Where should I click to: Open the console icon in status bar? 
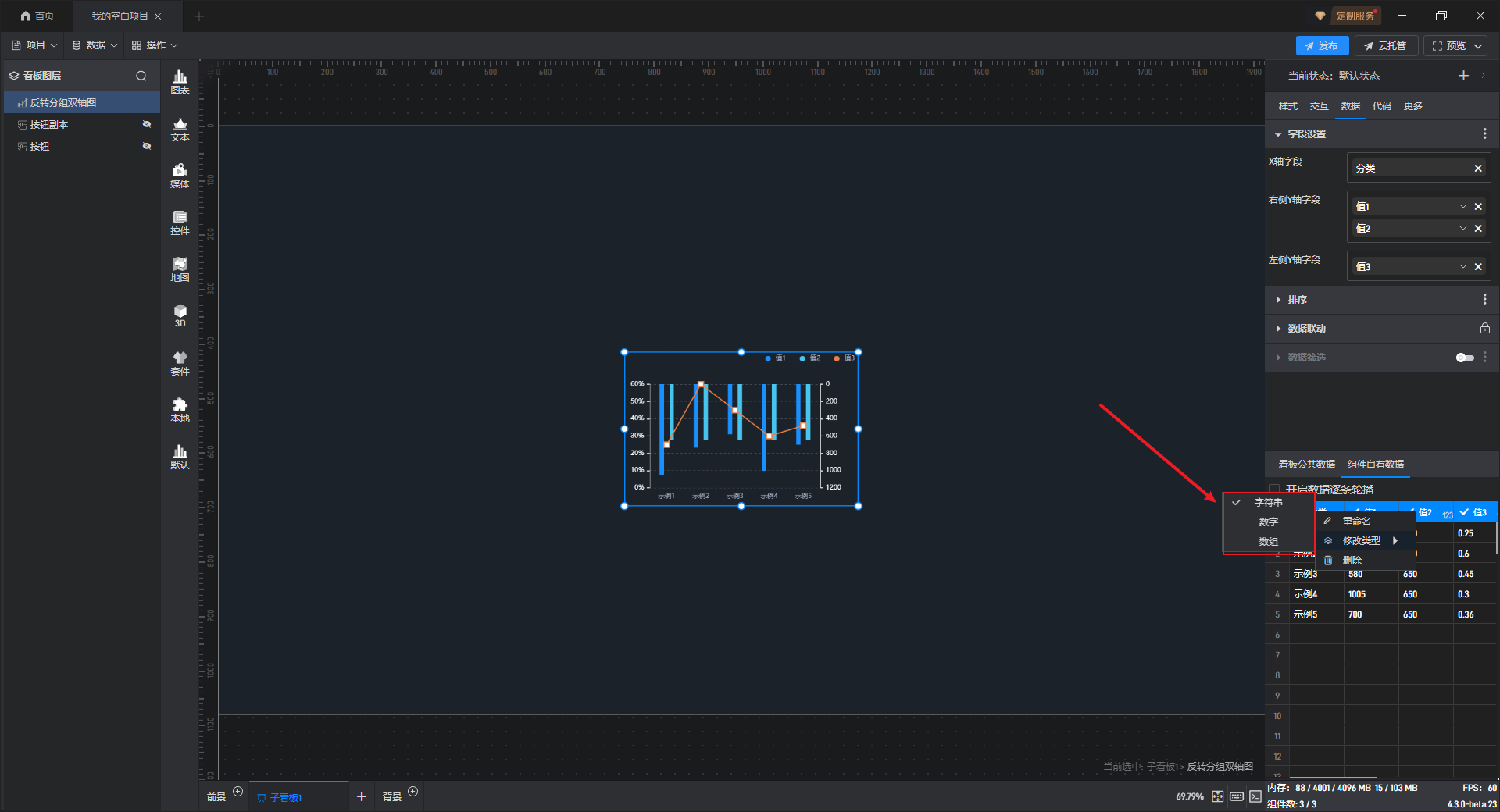tap(1255, 796)
